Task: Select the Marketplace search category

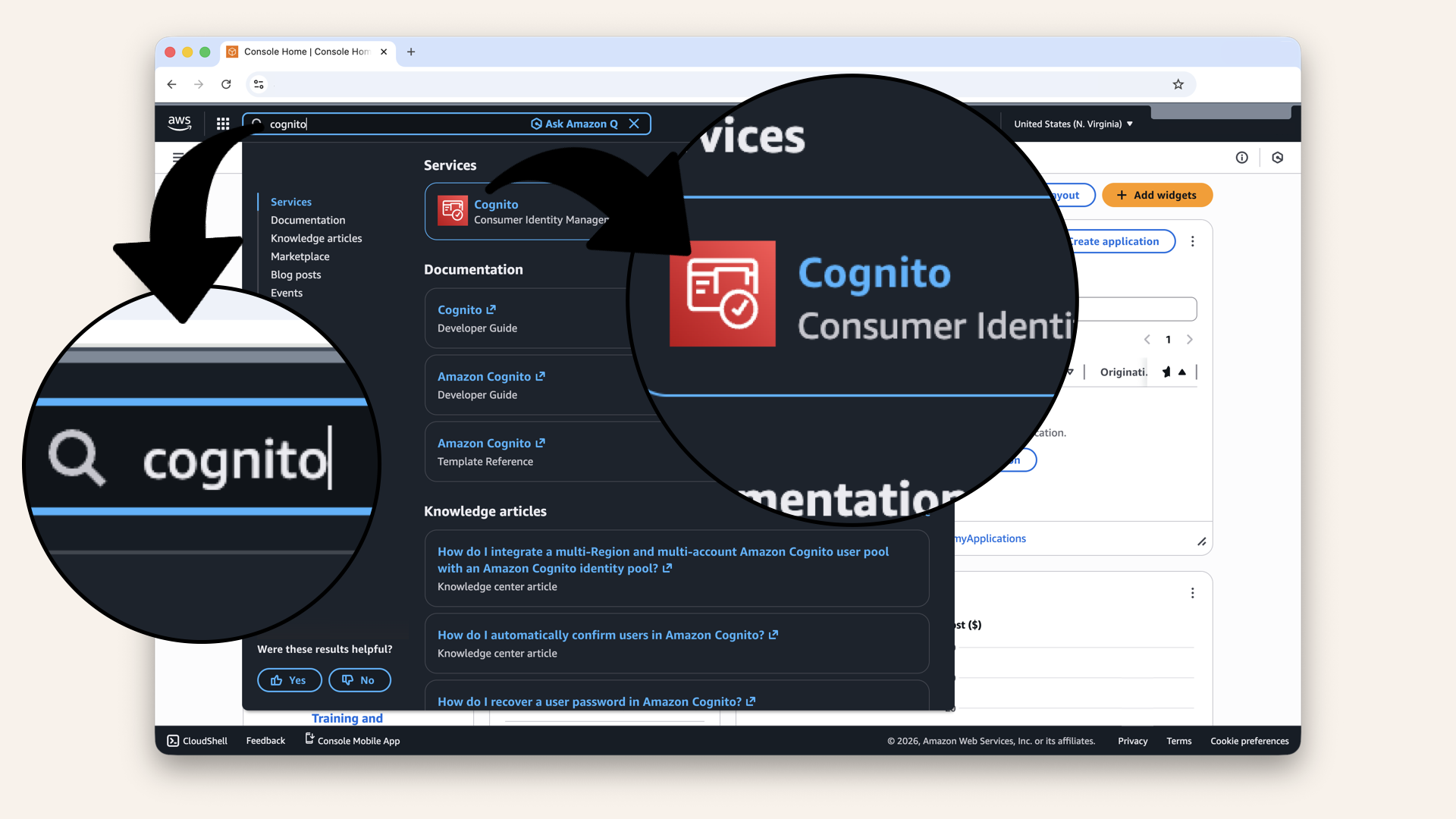Action: coord(300,256)
